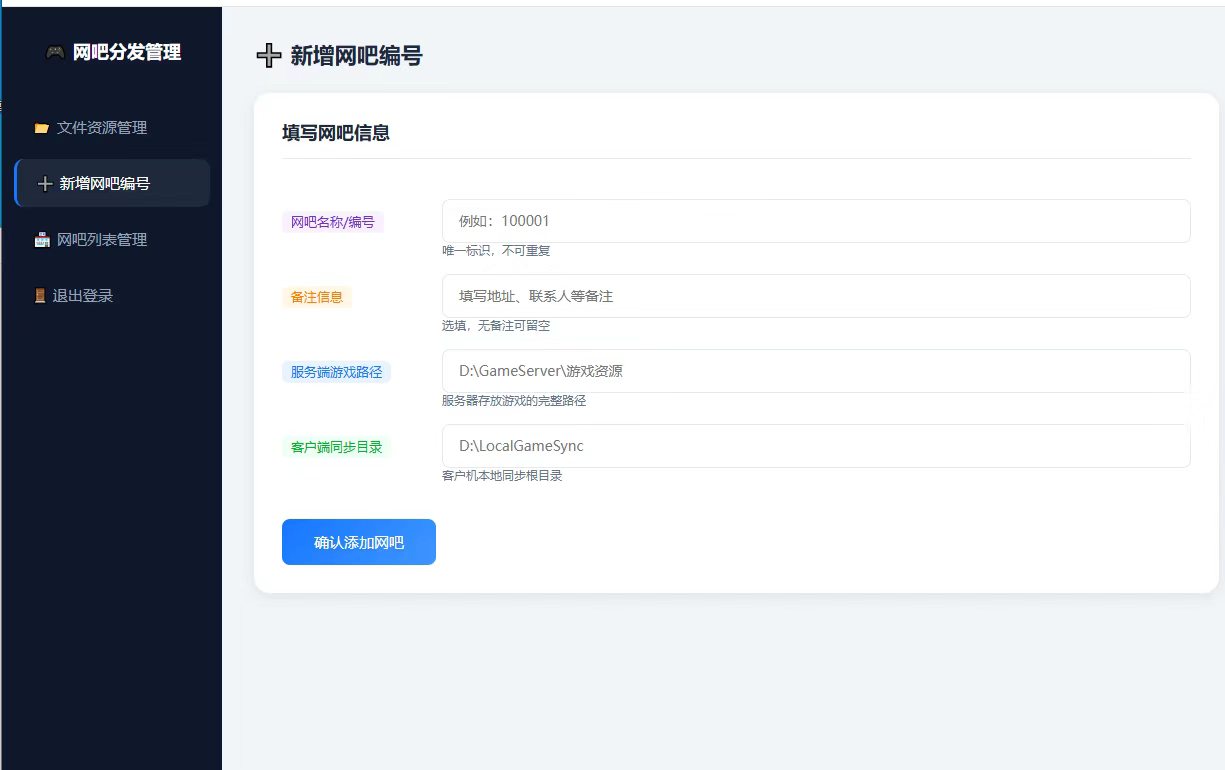Click the hint text 选填，无备注可留空

496,326
